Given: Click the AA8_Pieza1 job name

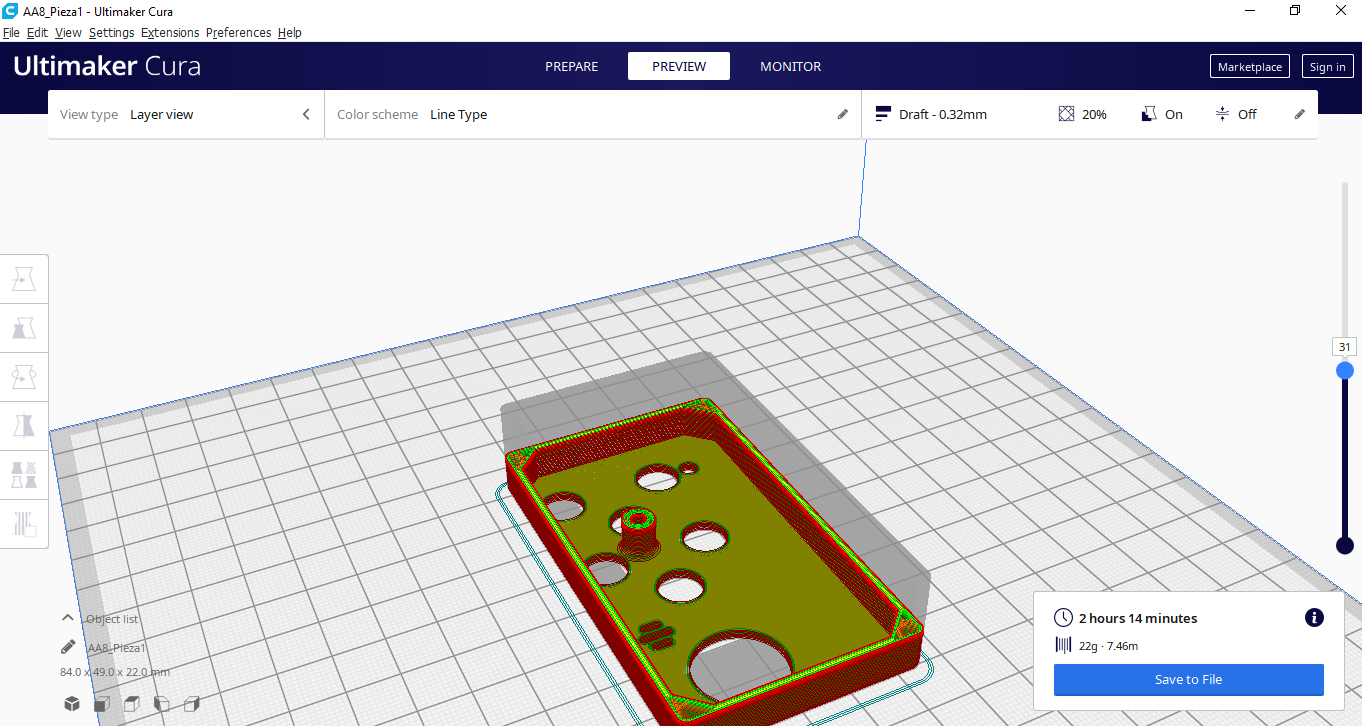Looking at the screenshot, I should pyautogui.click(x=117, y=648).
